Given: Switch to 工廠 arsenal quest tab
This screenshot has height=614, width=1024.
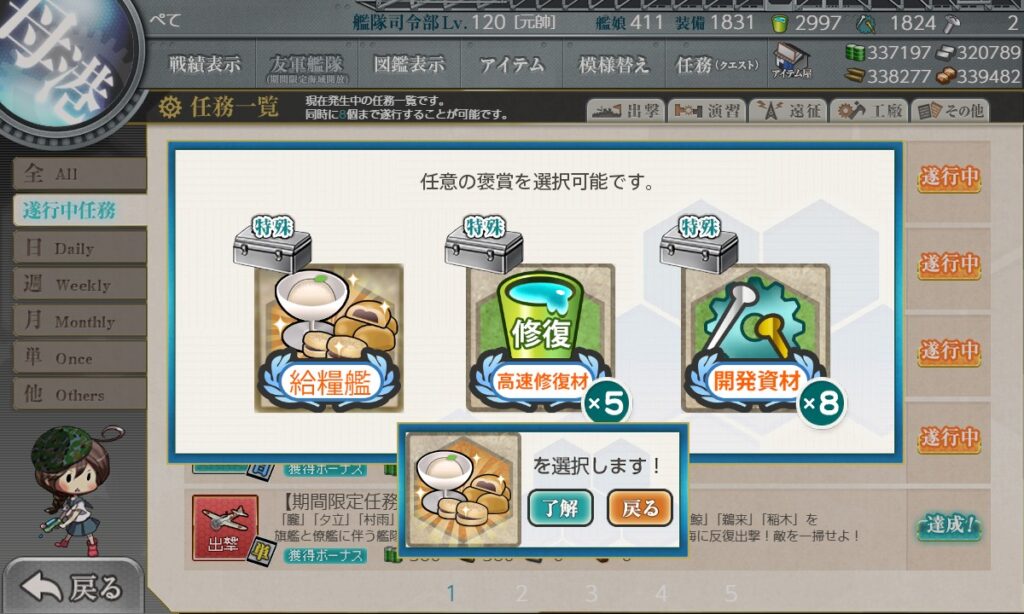Looking at the screenshot, I should [x=870, y=110].
